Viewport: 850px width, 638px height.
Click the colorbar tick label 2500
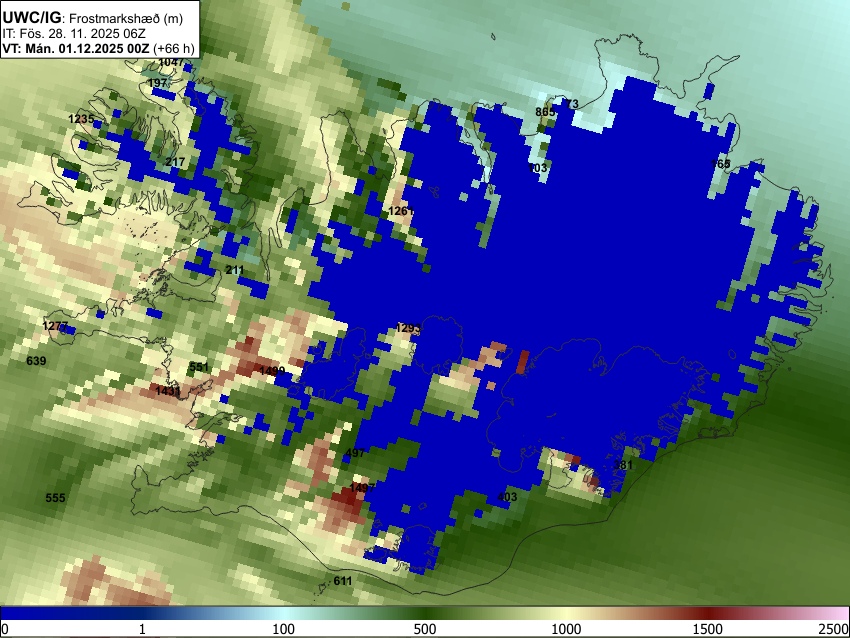[x=834, y=629]
